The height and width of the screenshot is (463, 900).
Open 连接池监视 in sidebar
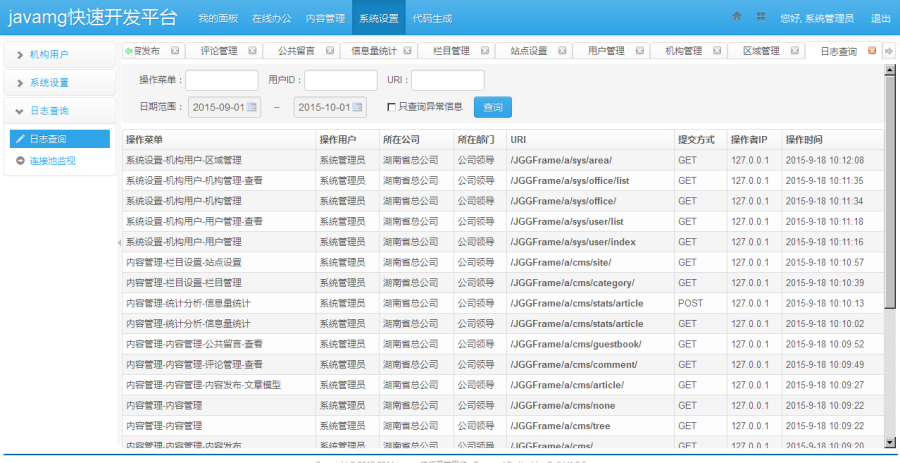coord(52,161)
